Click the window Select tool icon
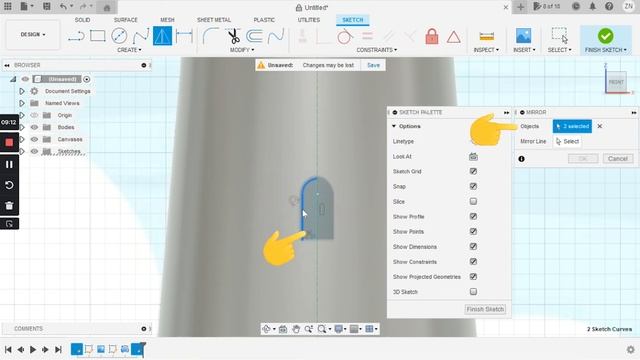Viewport: 640px width, 360px height. (559, 36)
